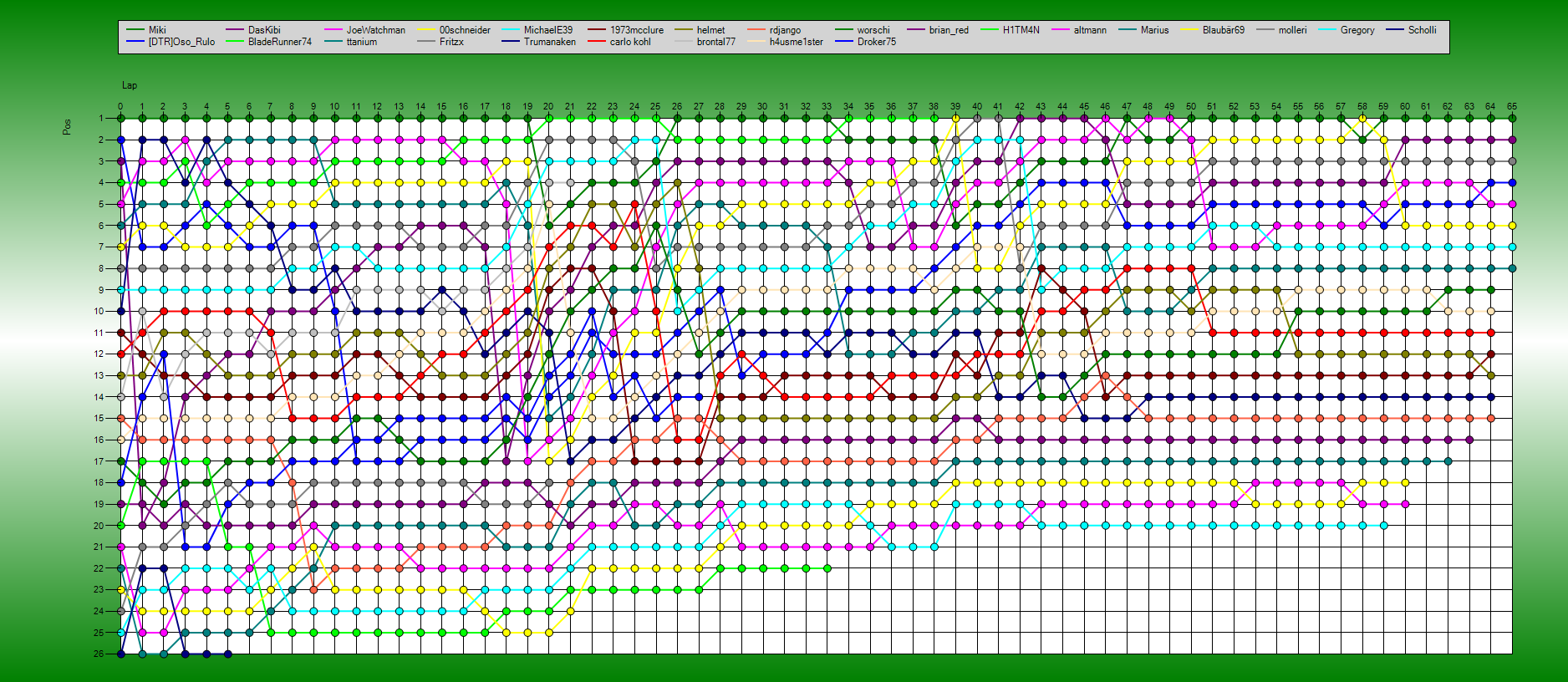1568x682 pixels.
Task: Click the yellow line swatch for Blaubär69
Action: point(1189,30)
